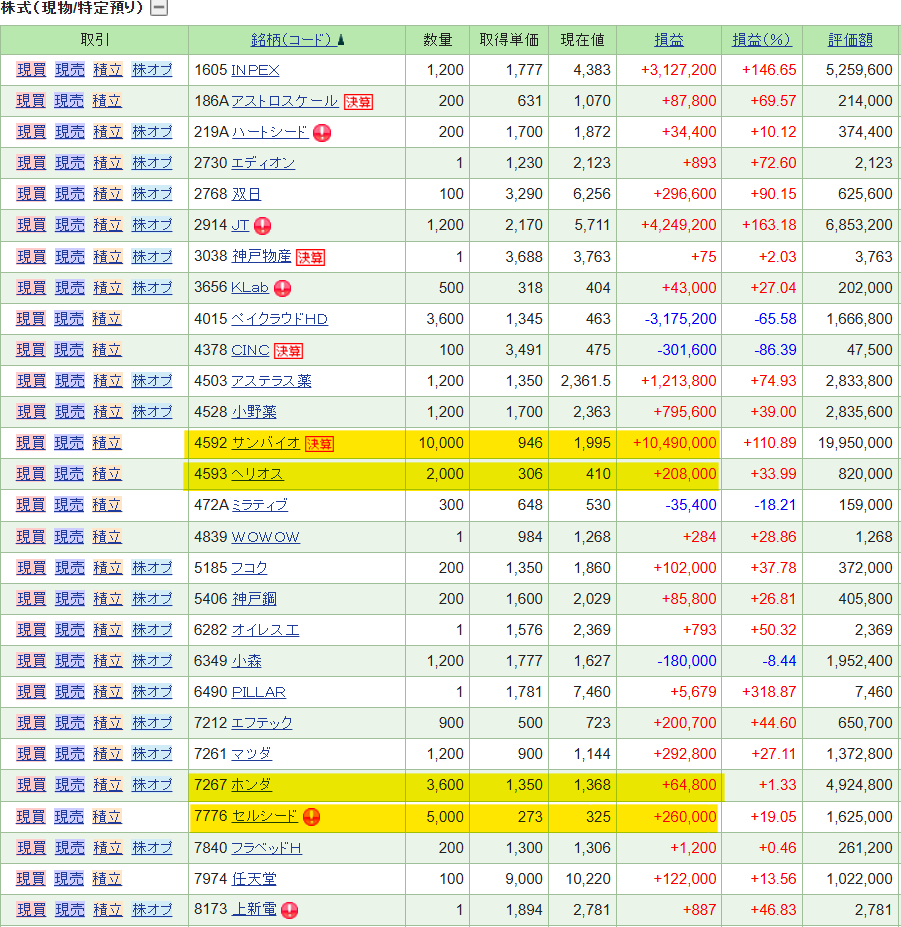901x927 pixels.
Task: Click 現買 in the INPEX row
Action: [31, 70]
